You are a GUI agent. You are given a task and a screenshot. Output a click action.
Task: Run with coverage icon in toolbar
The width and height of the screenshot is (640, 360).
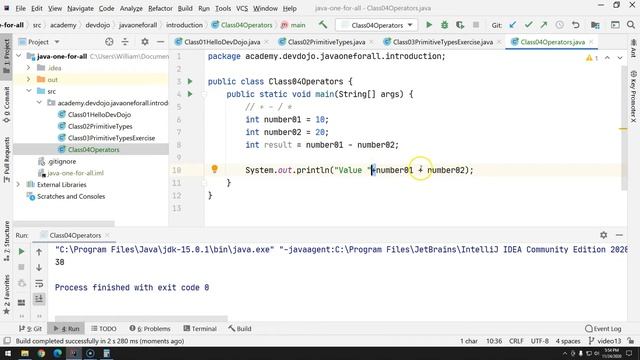click(460, 25)
